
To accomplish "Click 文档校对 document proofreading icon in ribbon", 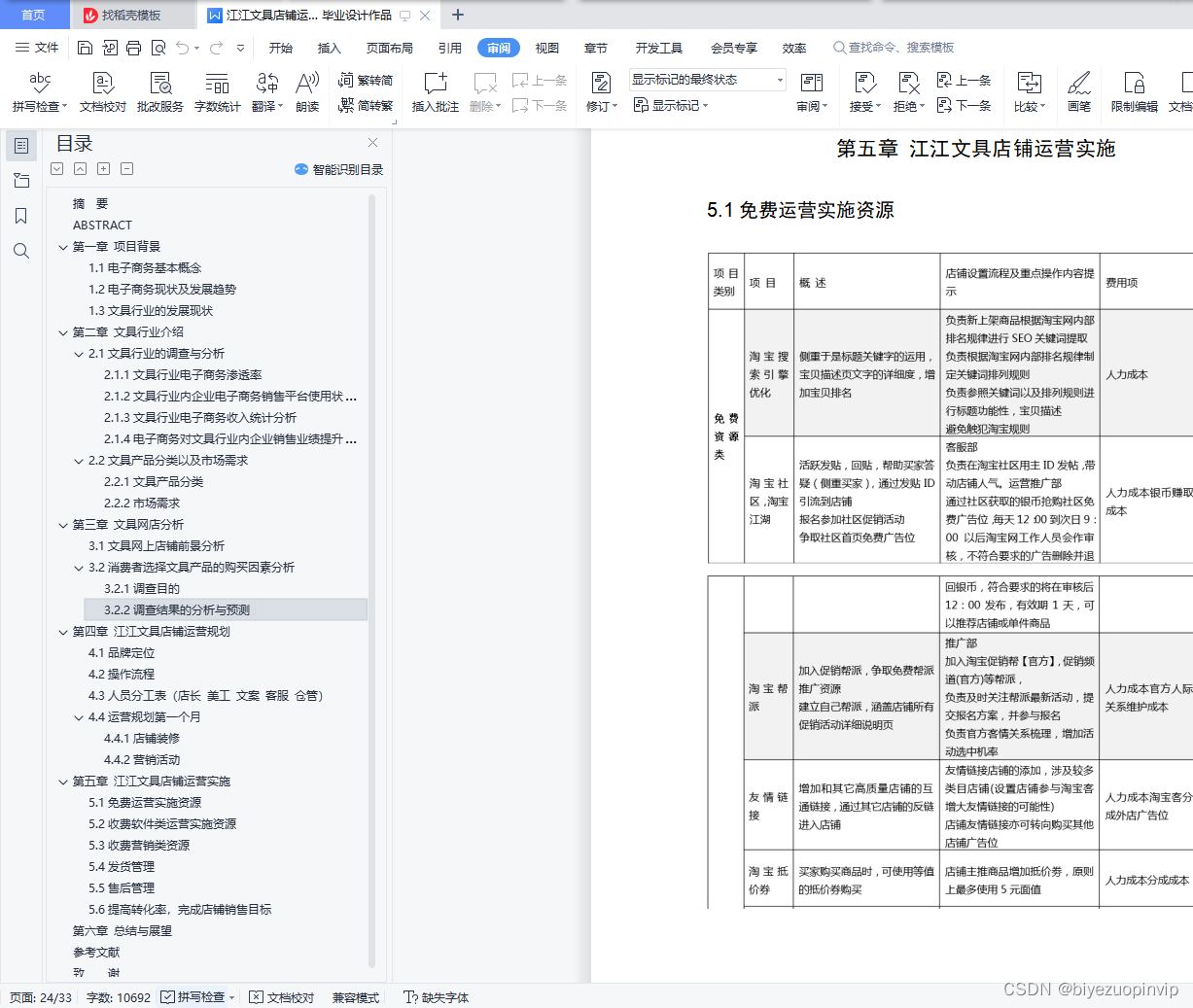I will tap(103, 91).
